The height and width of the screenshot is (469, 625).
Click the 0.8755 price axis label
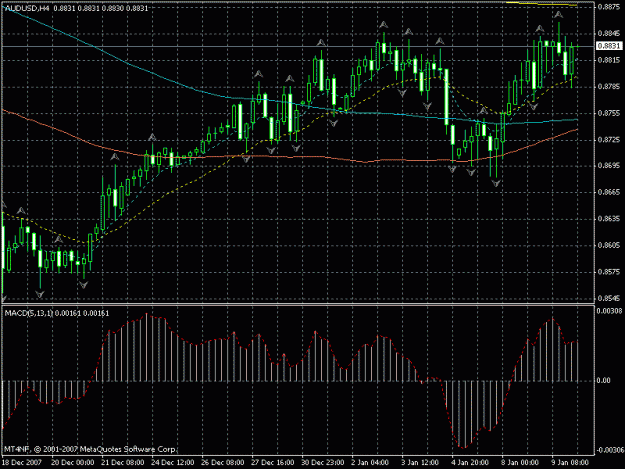[x=609, y=113]
